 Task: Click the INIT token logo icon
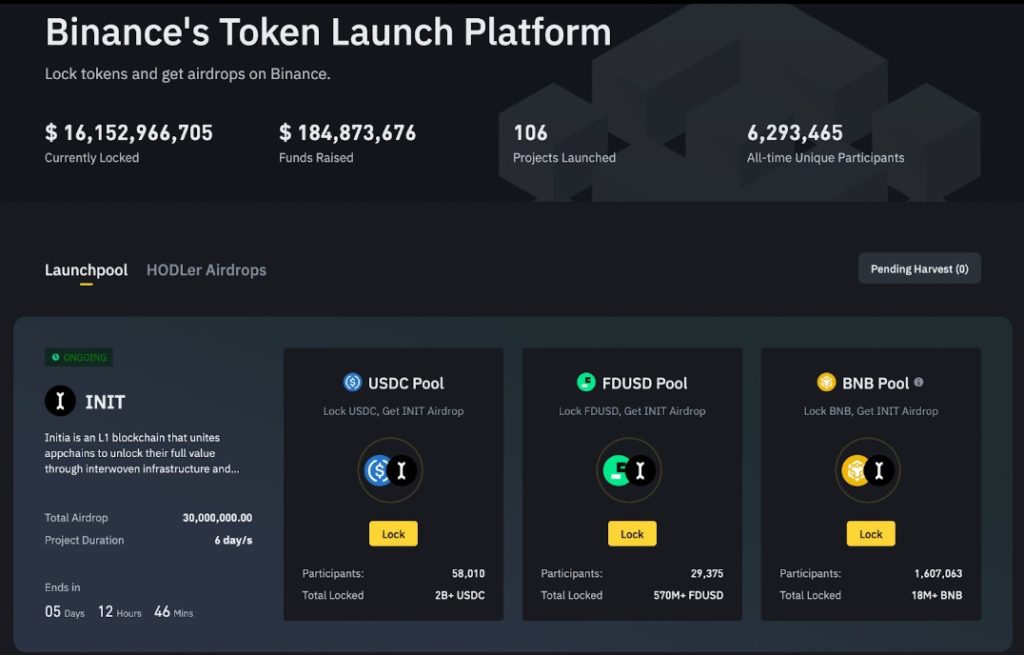[61, 402]
